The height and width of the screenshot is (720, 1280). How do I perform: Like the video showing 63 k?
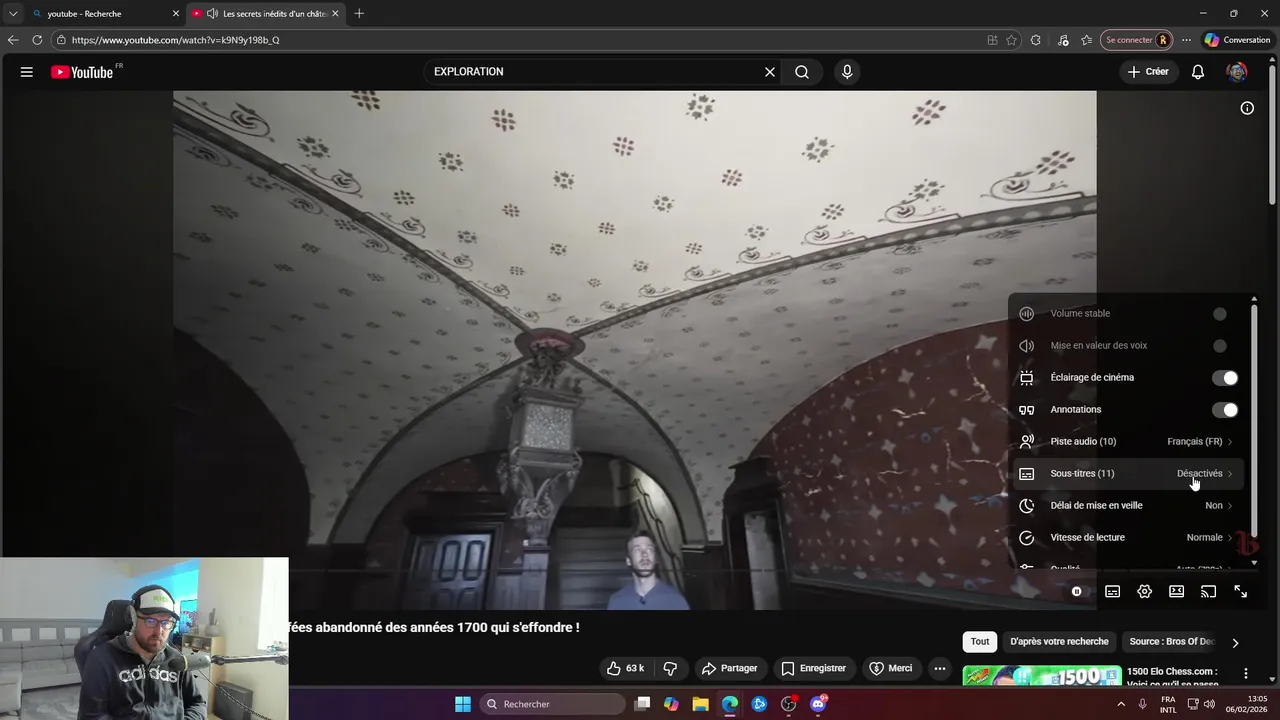pyautogui.click(x=627, y=668)
